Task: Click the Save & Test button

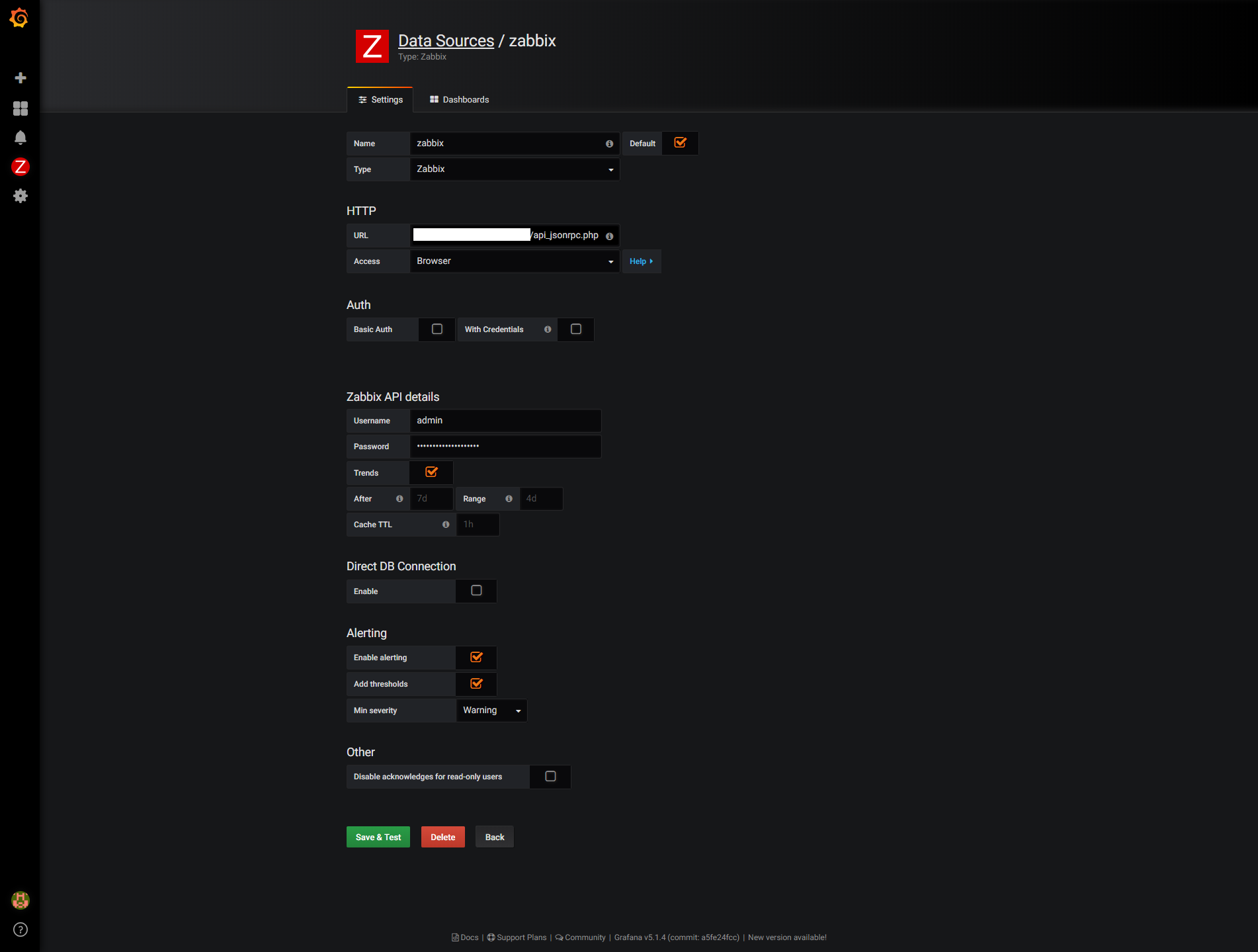Action: pyautogui.click(x=378, y=837)
